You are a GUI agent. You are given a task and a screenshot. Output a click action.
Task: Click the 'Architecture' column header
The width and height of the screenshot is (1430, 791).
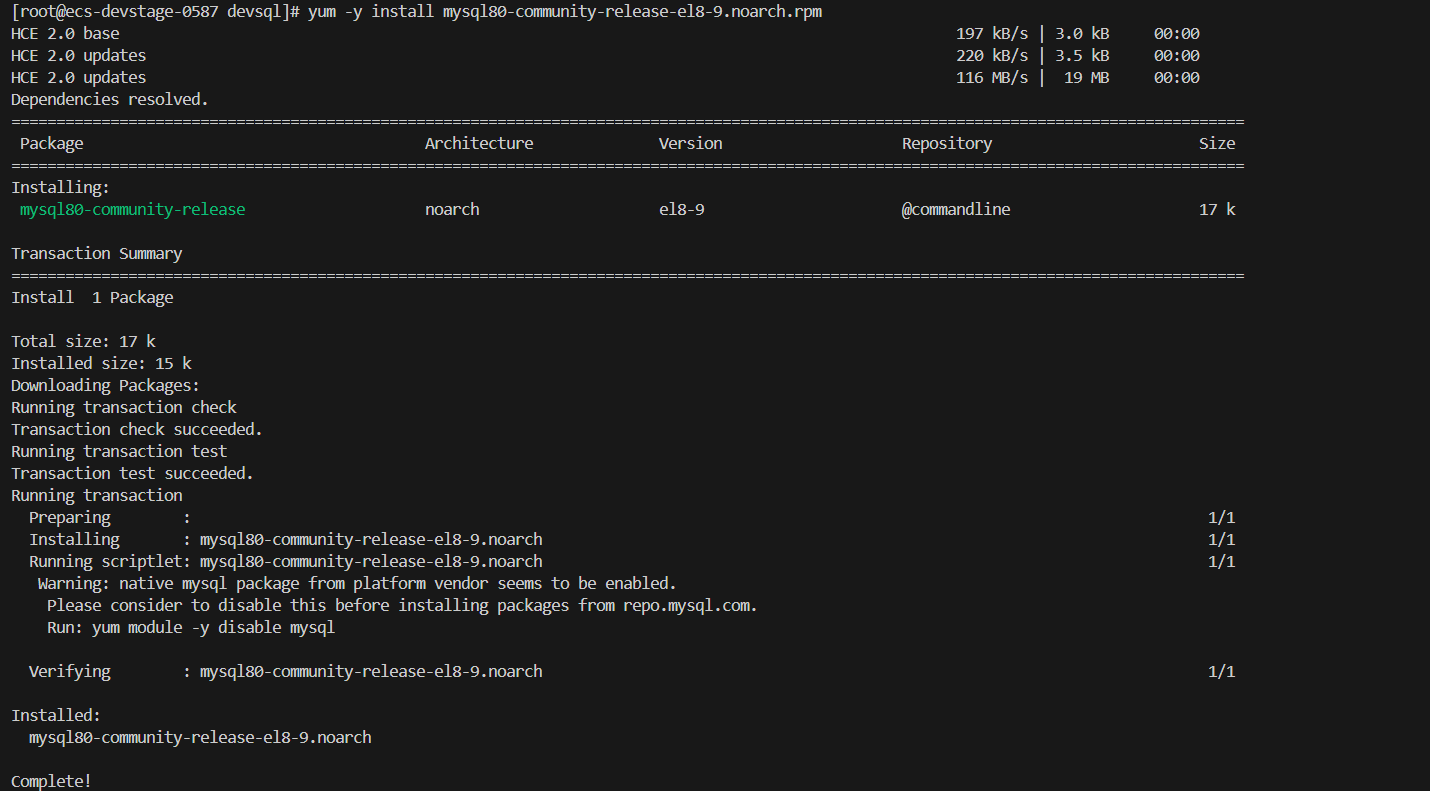click(478, 143)
